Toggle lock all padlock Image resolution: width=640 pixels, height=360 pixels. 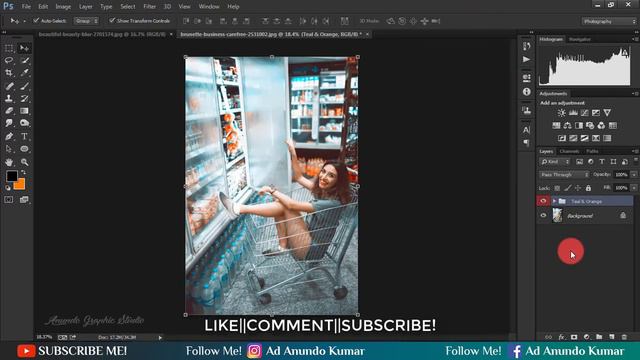(588, 188)
